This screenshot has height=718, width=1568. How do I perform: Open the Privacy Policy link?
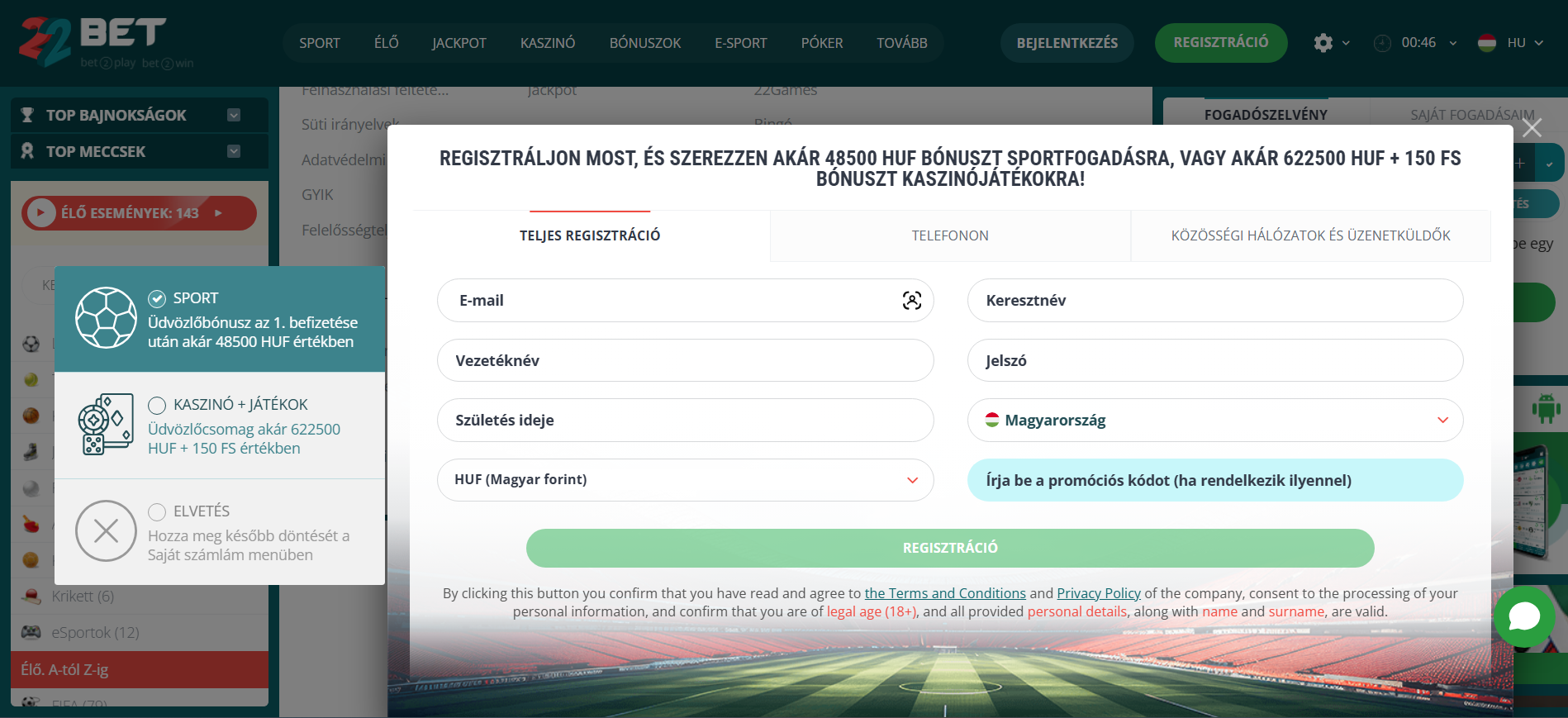(x=1099, y=593)
